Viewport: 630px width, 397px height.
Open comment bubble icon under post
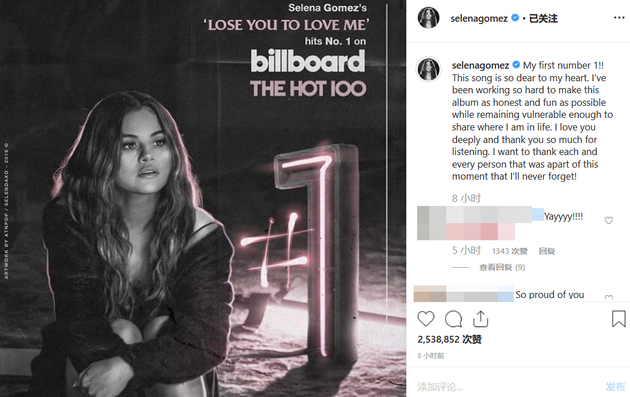click(453, 319)
